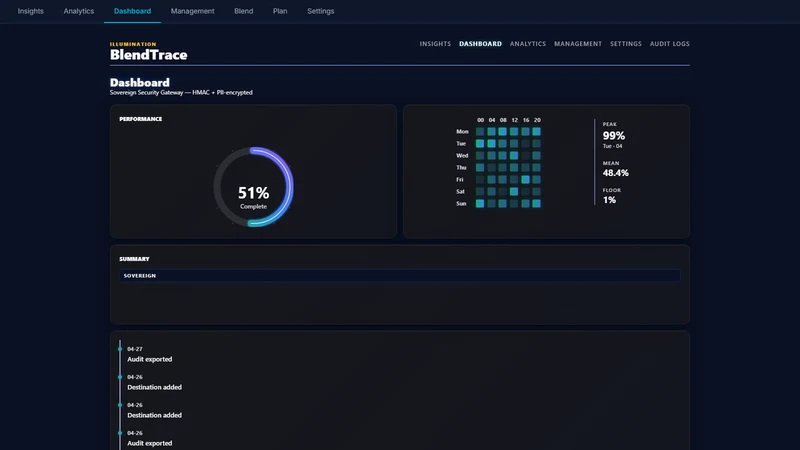Click MANAGEMENT in the BlendTrace header nav
Viewport: 800px width, 450px height.
pos(578,44)
